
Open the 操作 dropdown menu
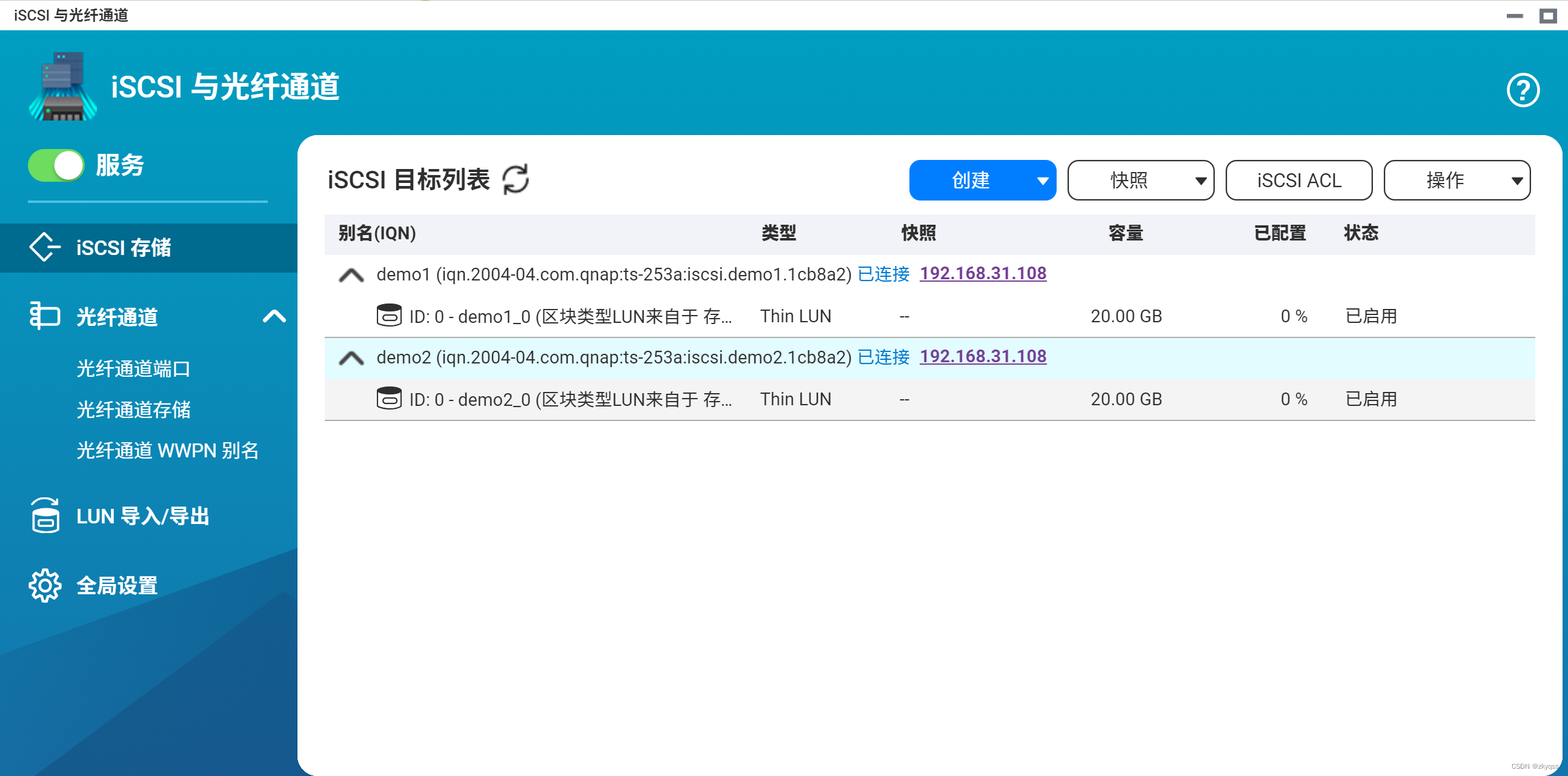[x=1457, y=180]
